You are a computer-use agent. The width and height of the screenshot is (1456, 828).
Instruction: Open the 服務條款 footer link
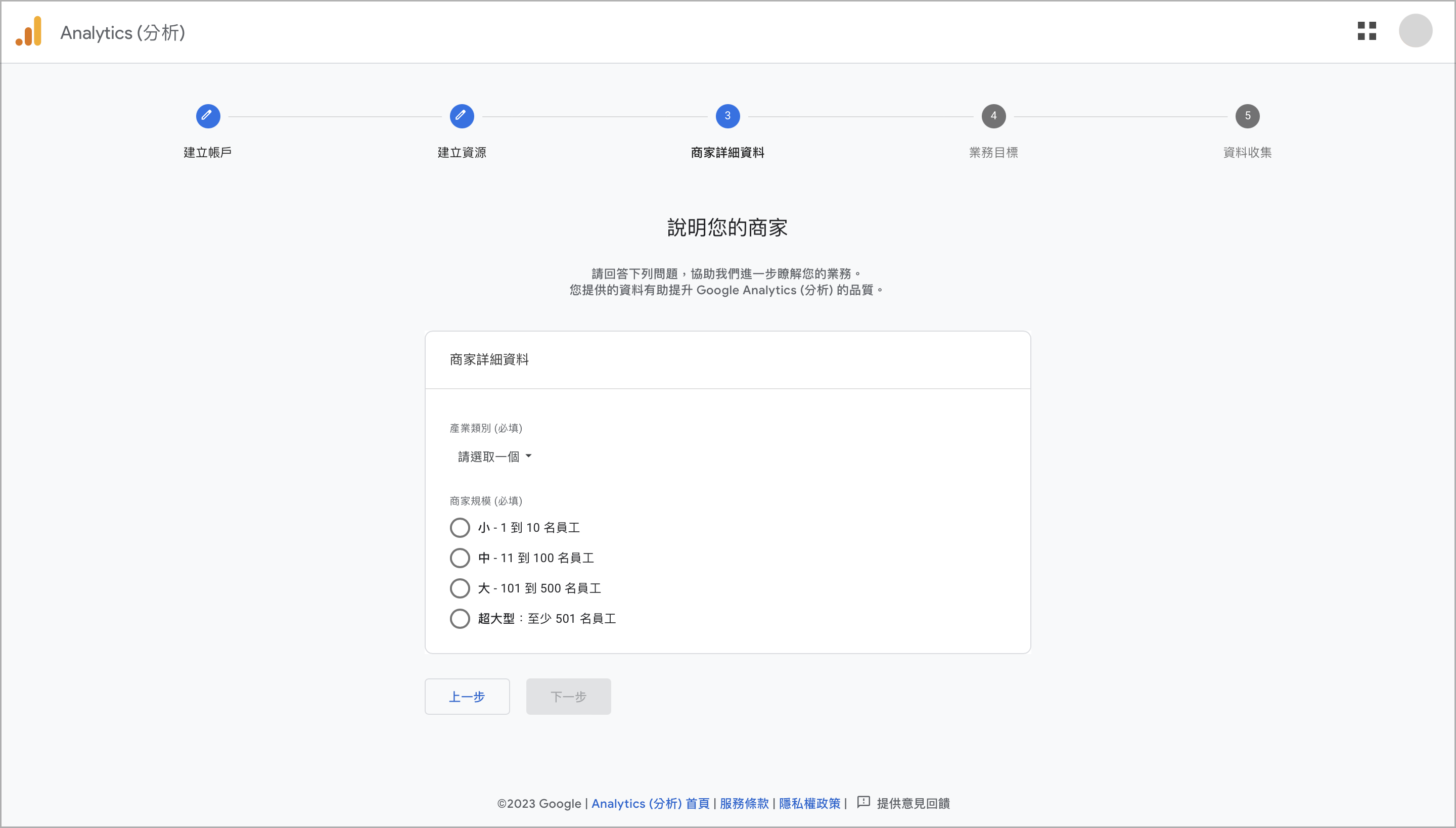744,804
